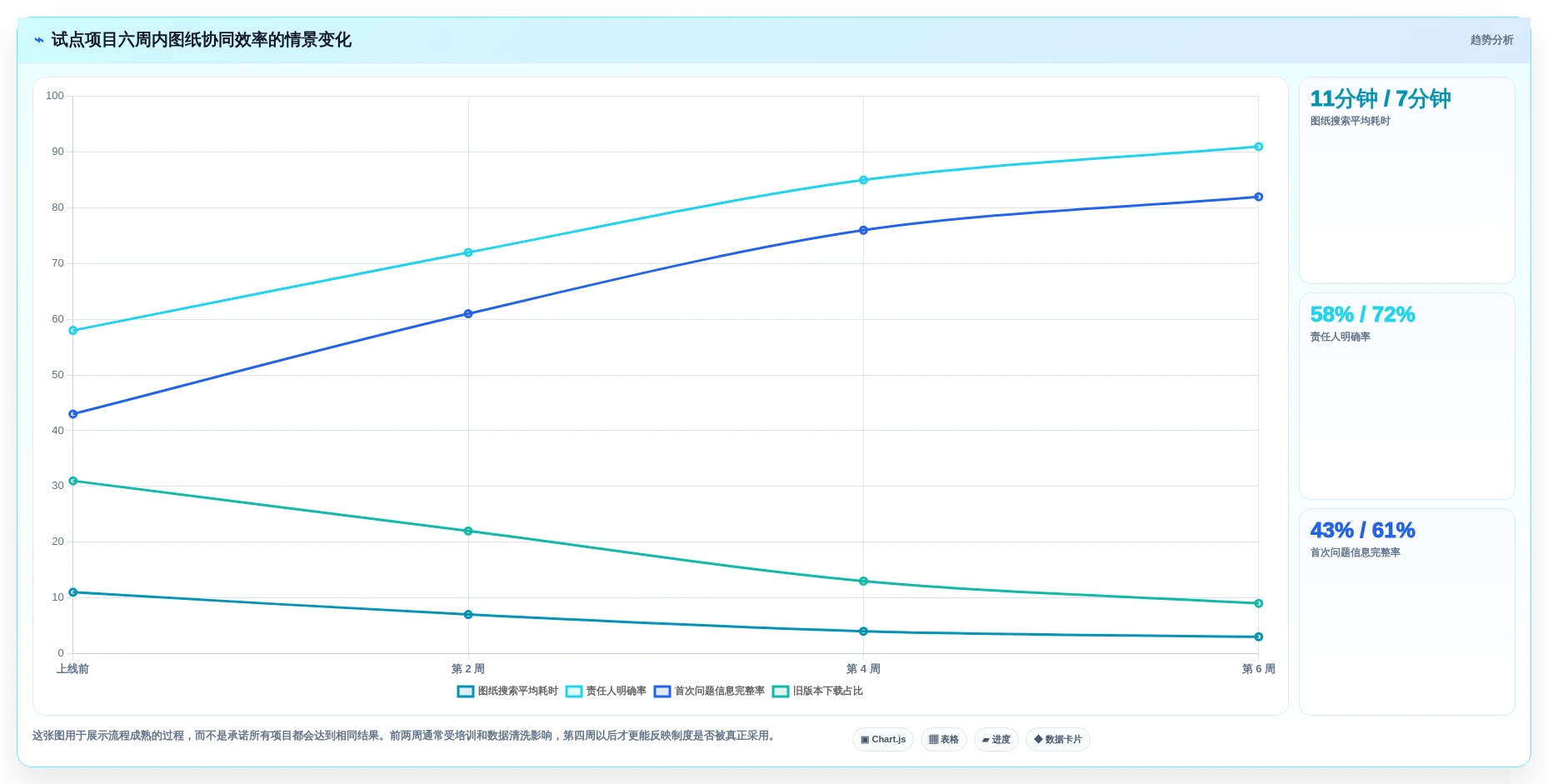Click 图纸搜索平均耗时 point at 第 2 周
Viewport: 1548px width, 784px height.
pos(468,615)
